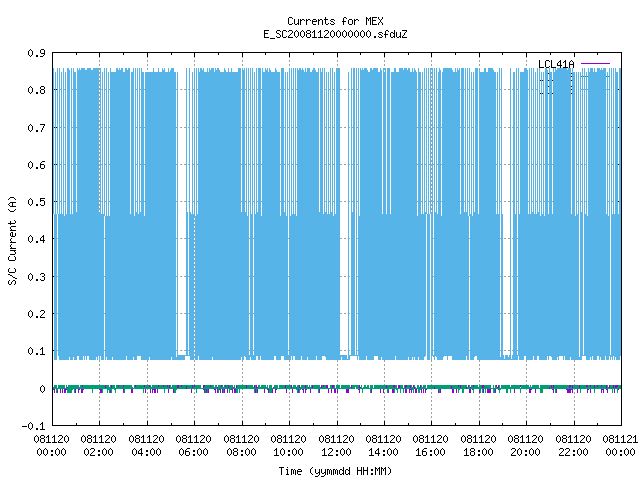
Task: Click the E_SC20081120000000.sfduZ file name subtitle
Action: click(335, 34)
